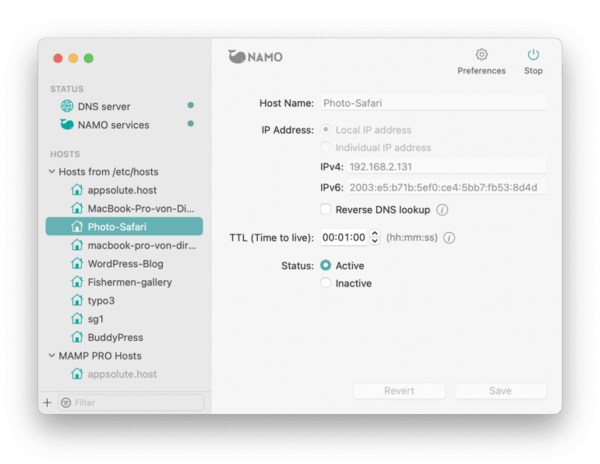Click the house icon of MAMP PRO appsolute.host

(77, 374)
